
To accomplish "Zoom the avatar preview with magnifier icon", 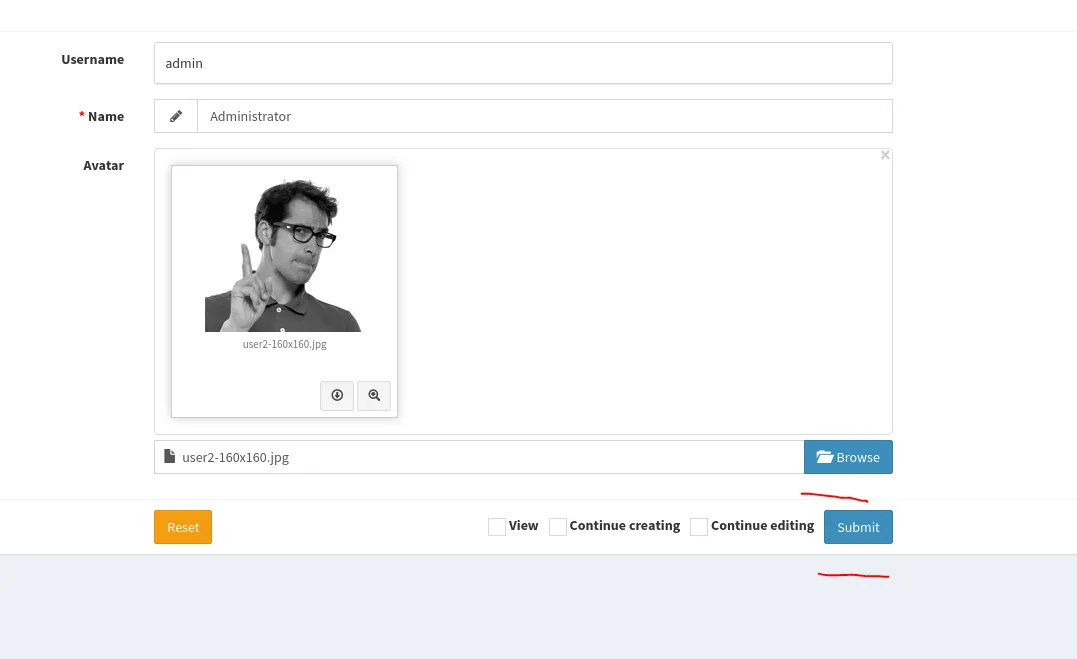I will click(x=374, y=395).
